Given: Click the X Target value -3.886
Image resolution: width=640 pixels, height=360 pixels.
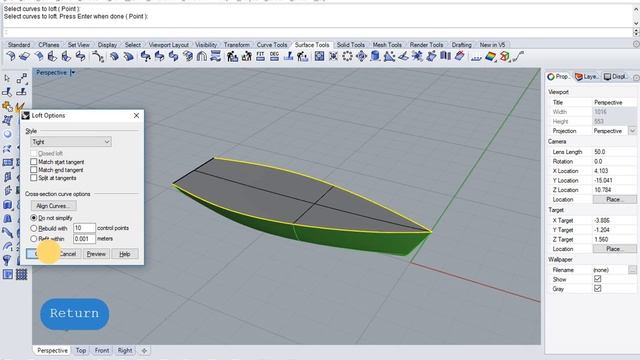Looking at the screenshot, I should click(614, 220).
